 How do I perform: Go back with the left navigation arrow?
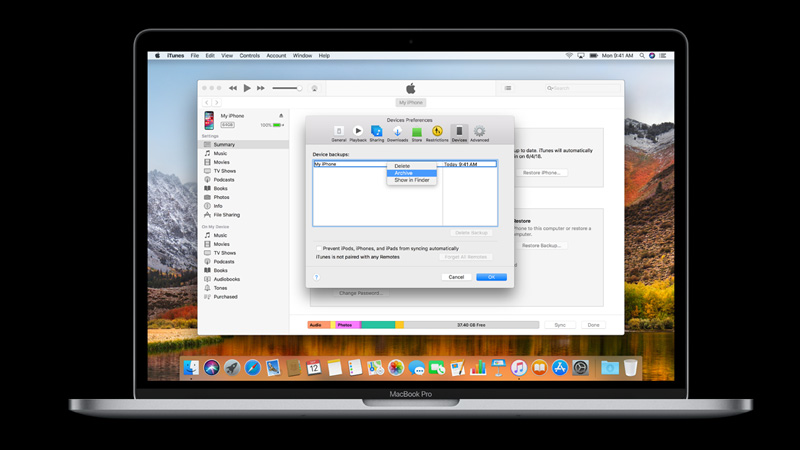tap(207, 103)
